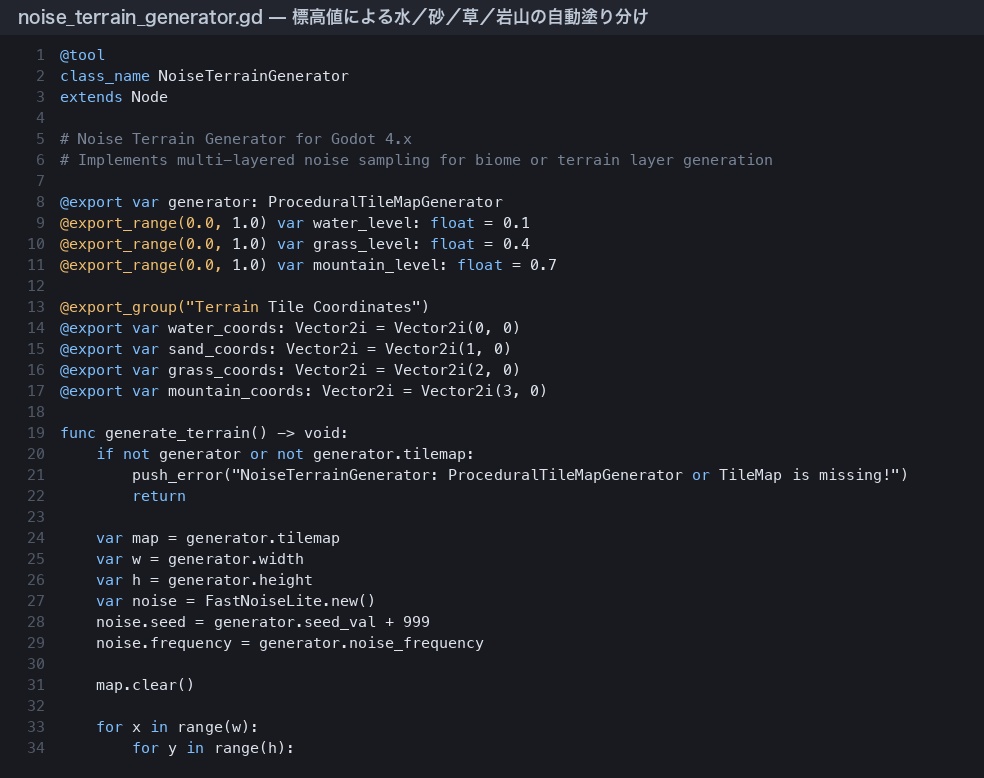
Task: Click the value 0.7 on line 11
Action: [x=543, y=265]
